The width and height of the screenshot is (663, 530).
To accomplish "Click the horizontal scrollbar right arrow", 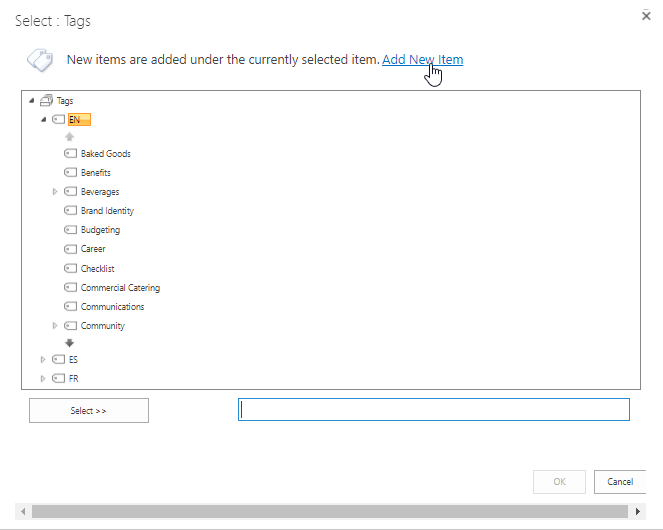I will click(x=638, y=511).
